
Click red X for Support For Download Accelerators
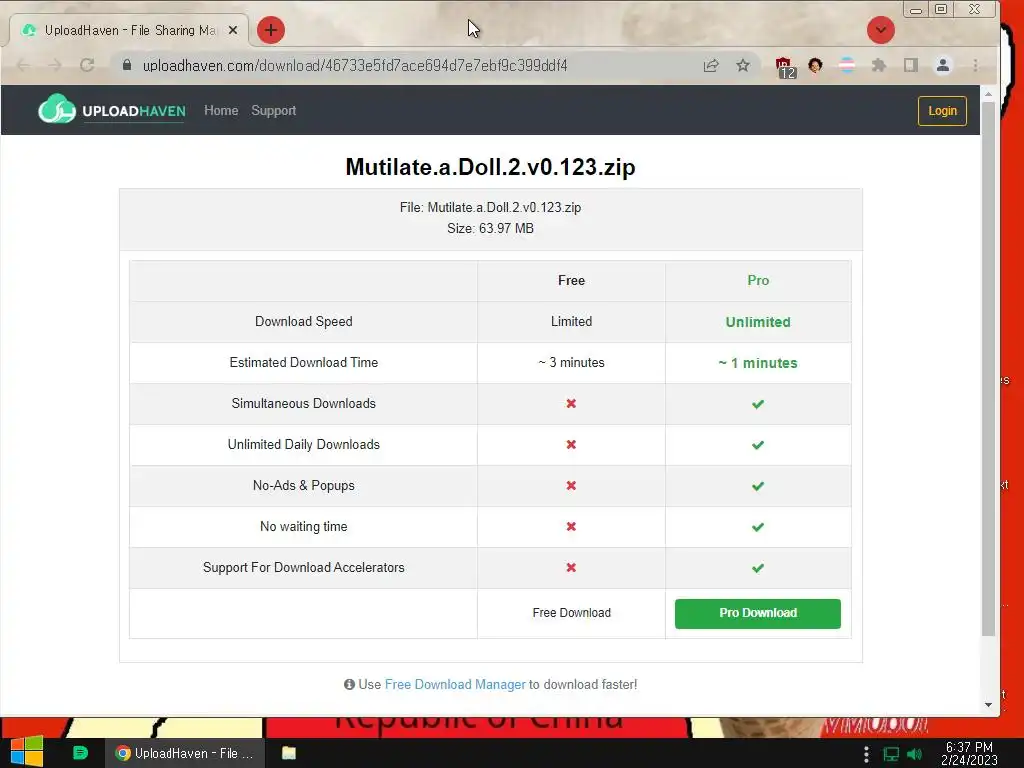(571, 568)
